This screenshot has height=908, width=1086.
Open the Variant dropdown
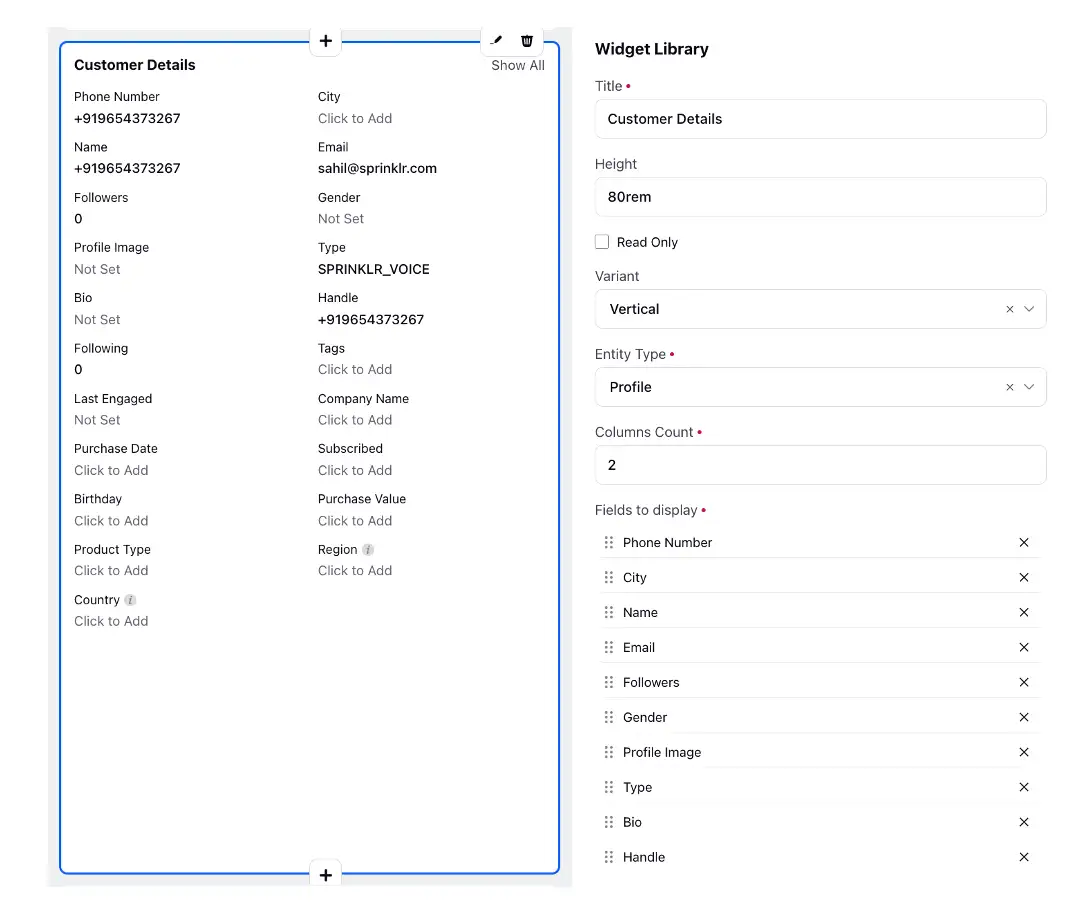pyautogui.click(x=1030, y=309)
